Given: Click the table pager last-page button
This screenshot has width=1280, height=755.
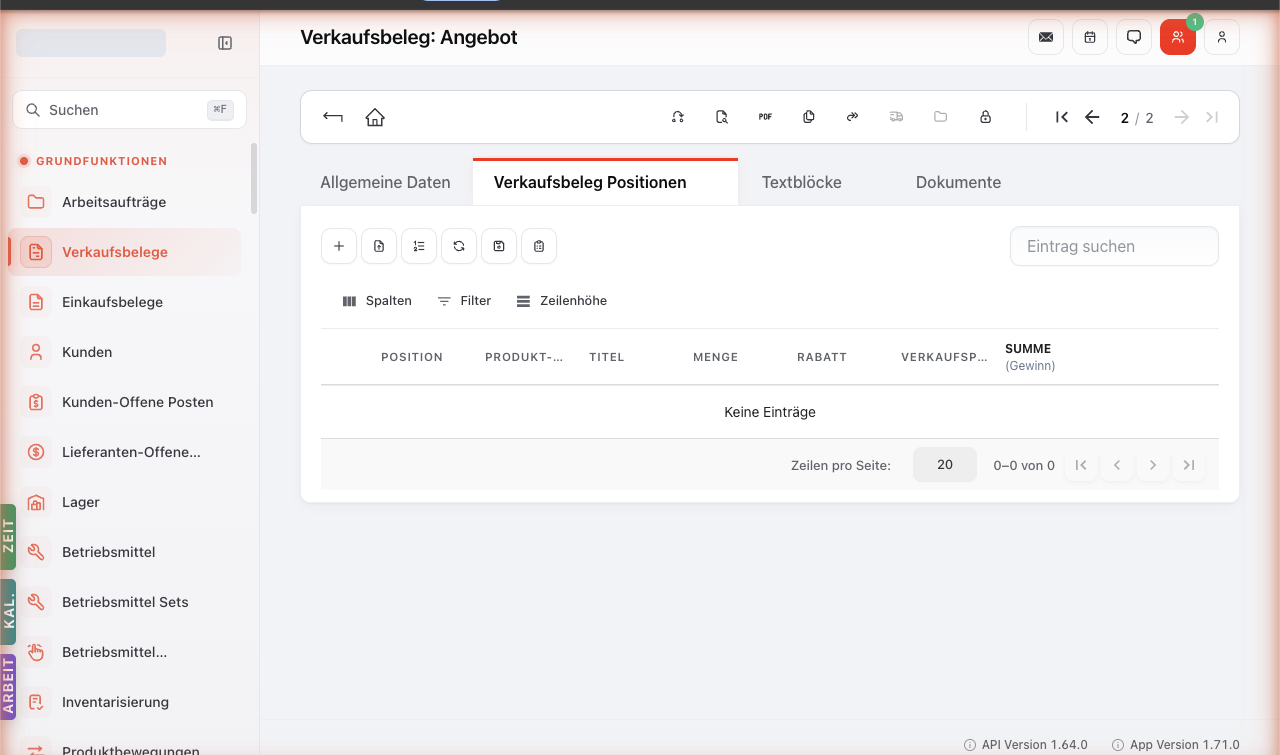Looking at the screenshot, I should (x=1189, y=465).
